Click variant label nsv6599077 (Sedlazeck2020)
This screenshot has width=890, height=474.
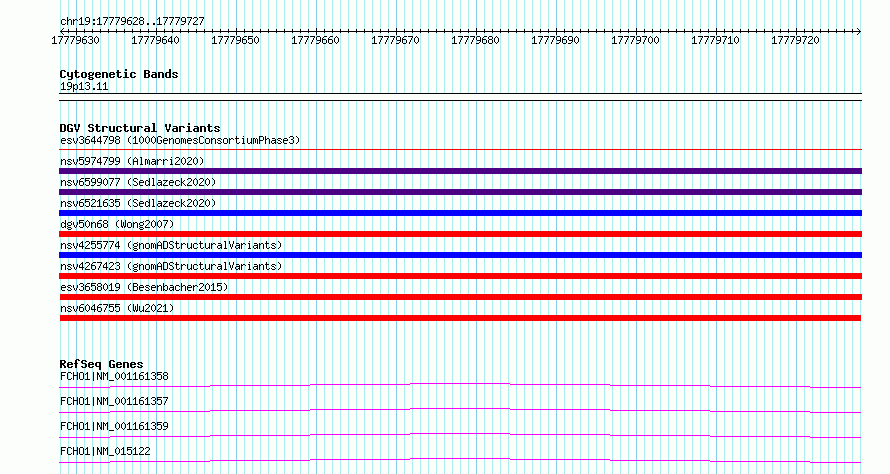pos(138,182)
